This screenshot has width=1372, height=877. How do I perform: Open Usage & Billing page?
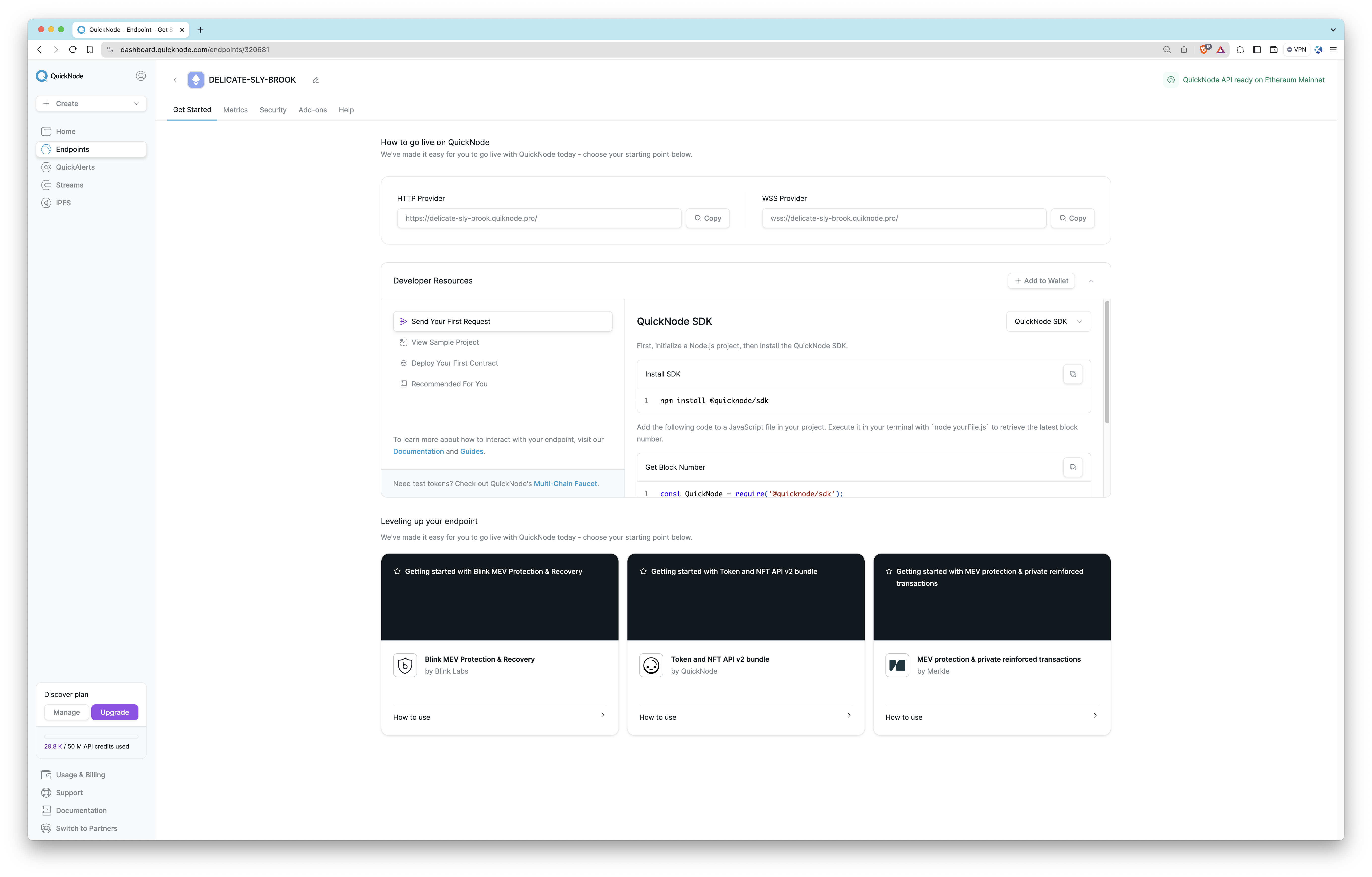point(91,775)
